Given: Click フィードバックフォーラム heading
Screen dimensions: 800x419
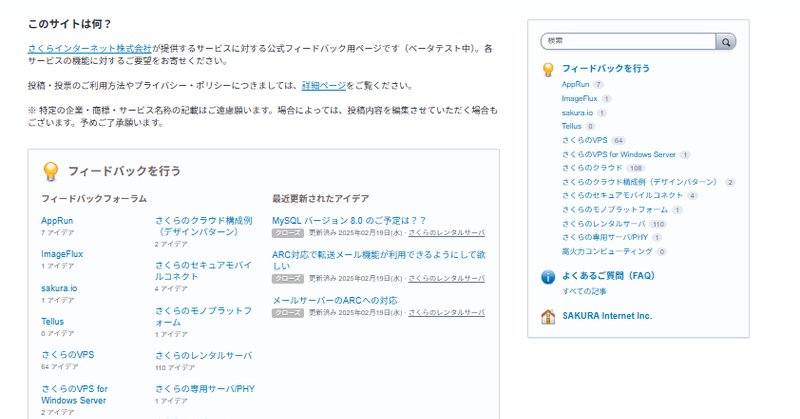Looking at the screenshot, I should (x=94, y=199).
